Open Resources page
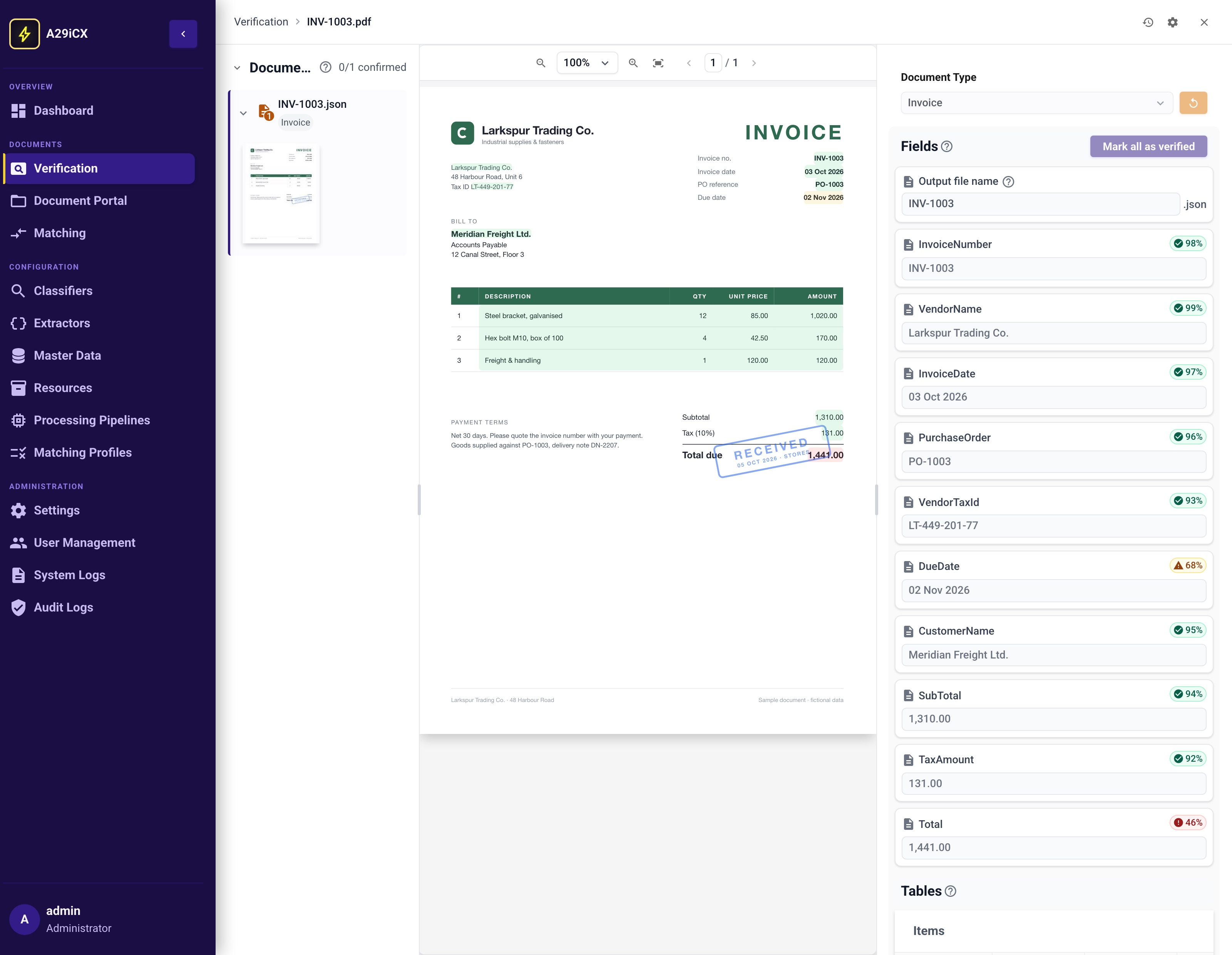1232x955 pixels. pyautogui.click(x=99, y=387)
